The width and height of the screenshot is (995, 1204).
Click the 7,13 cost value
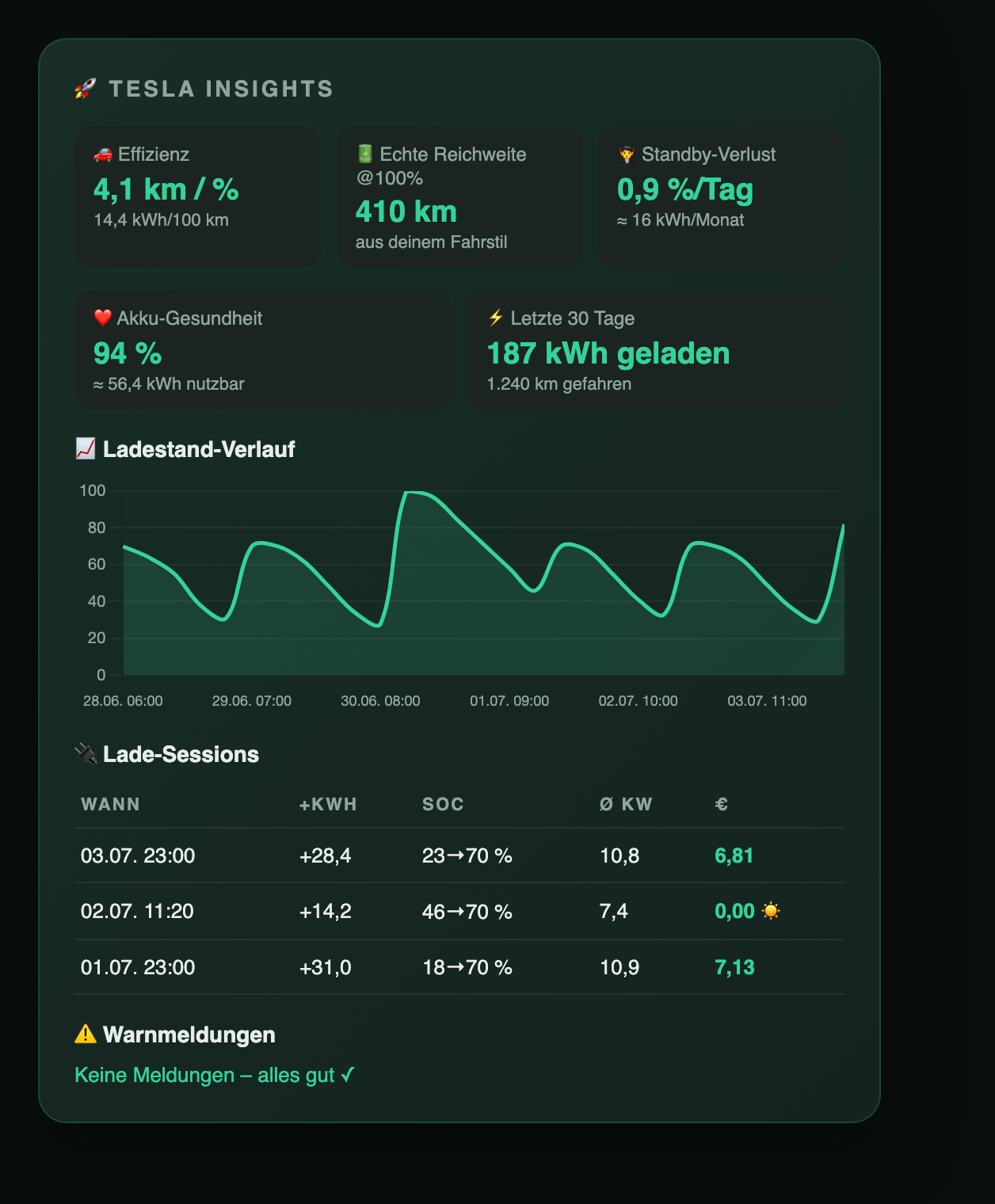pos(734,967)
